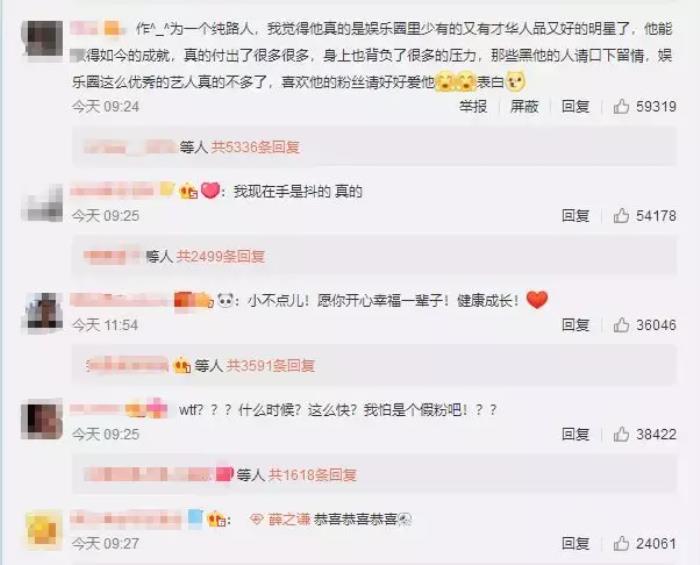Expand 共3591条回复 replies
The width and height of the screenshot is (700, 565).
tap(271, 366)
